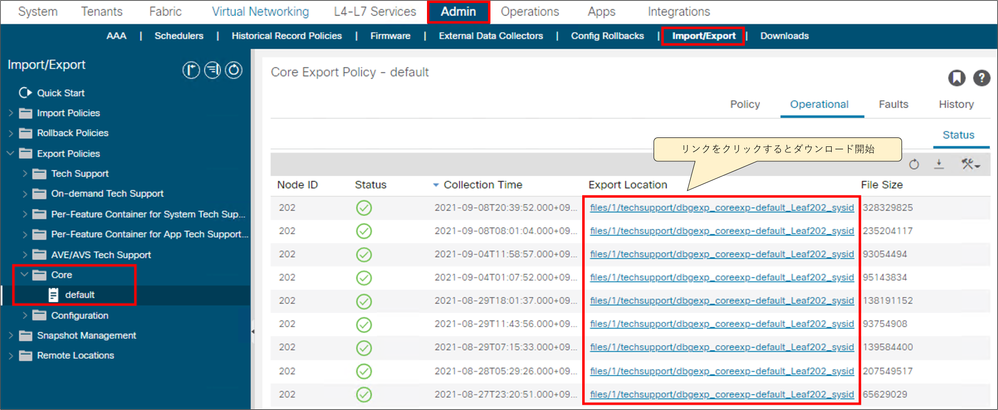Screen dimensions: 998x410
Task: Open the Config Rollbacks submenu
Action: tap(607, 36)
